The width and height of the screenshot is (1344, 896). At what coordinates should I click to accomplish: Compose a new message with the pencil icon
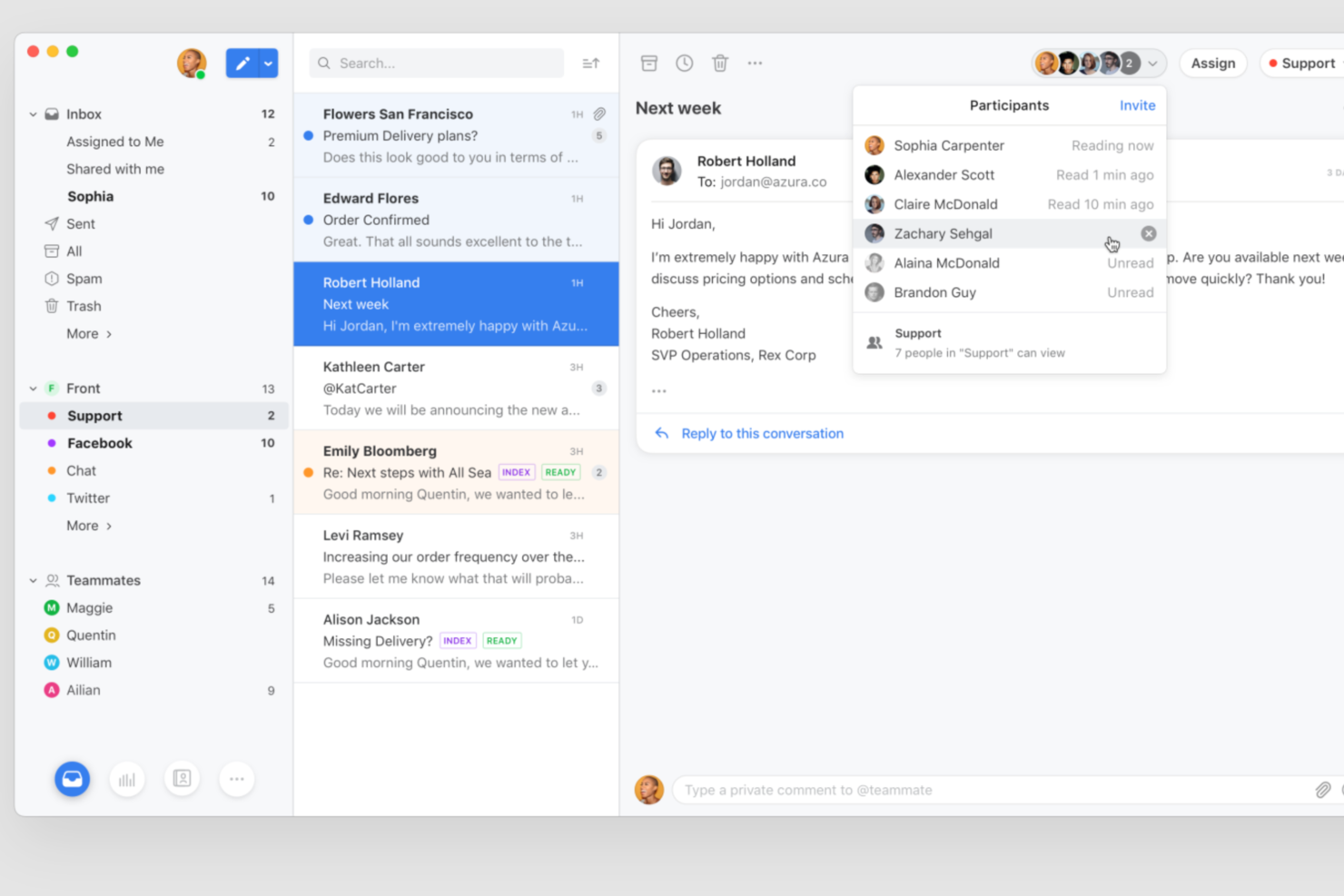coord(241,63)
